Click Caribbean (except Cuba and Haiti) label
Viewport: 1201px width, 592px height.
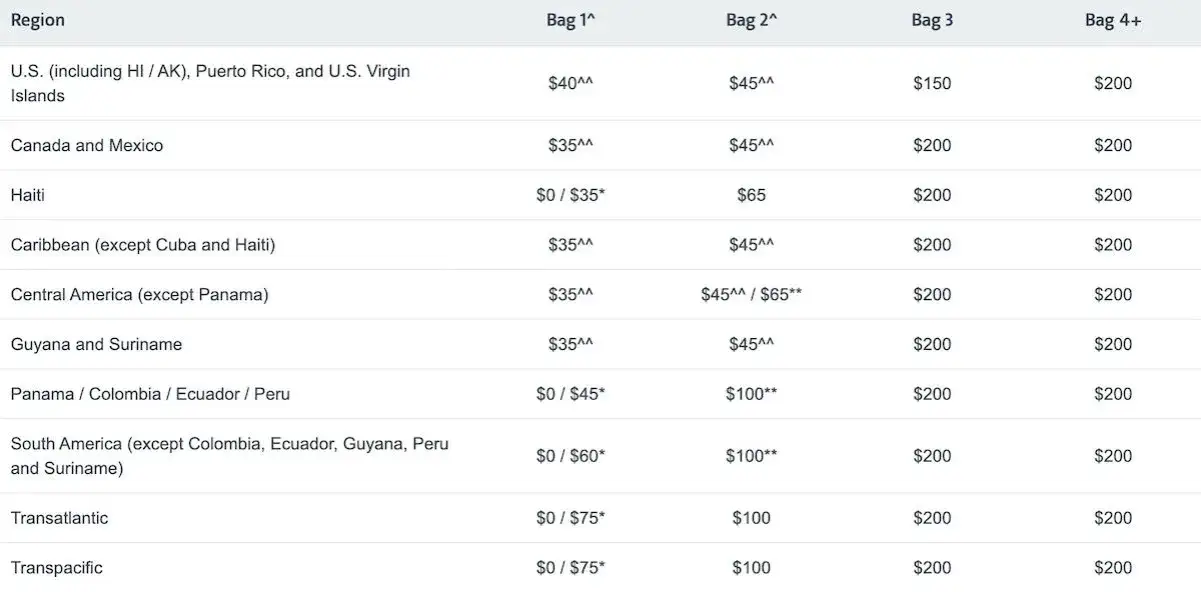[x=143, y=245]
